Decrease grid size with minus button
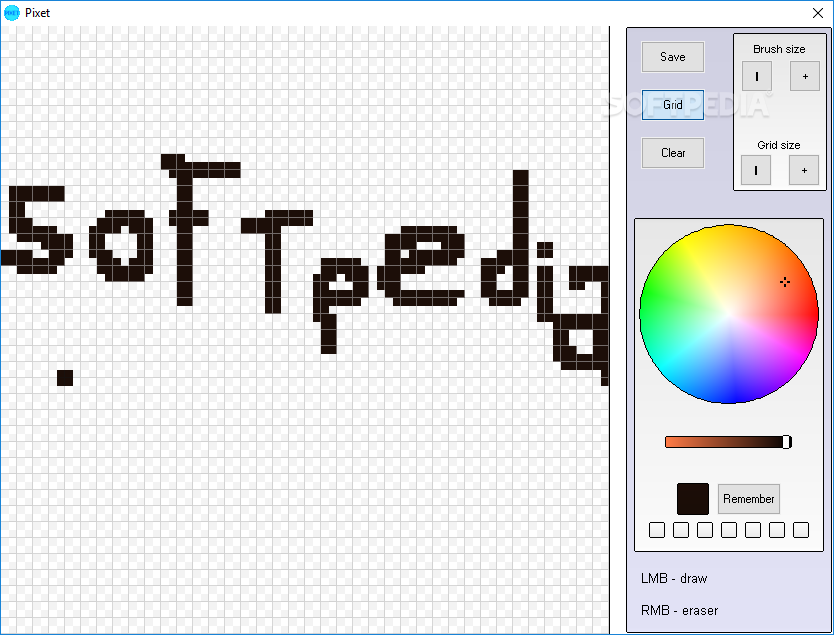 (x=756, y=170)
